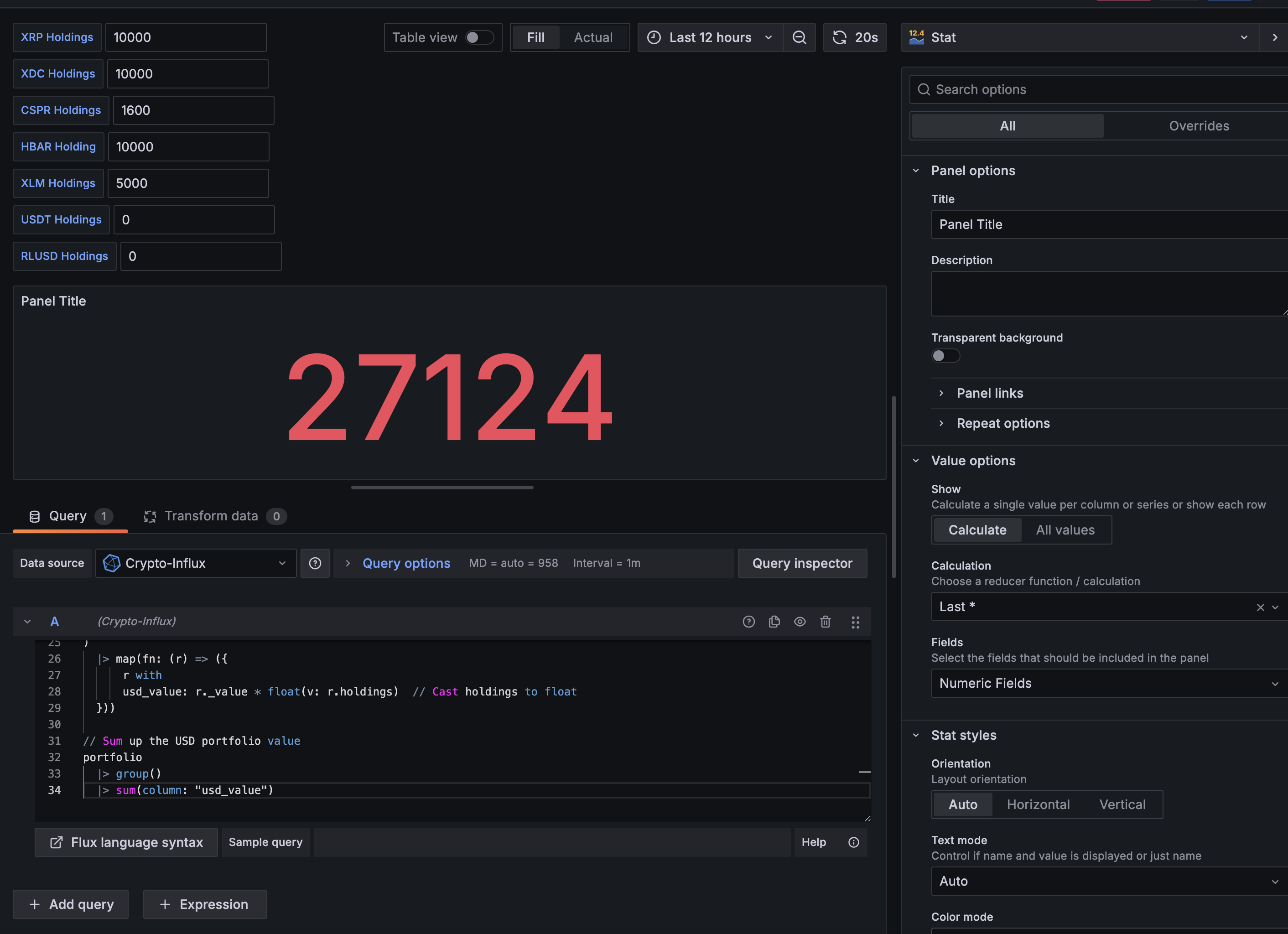1288x934 pixels.
Task: Open query A help icon
Action: [x=748, y=622]
